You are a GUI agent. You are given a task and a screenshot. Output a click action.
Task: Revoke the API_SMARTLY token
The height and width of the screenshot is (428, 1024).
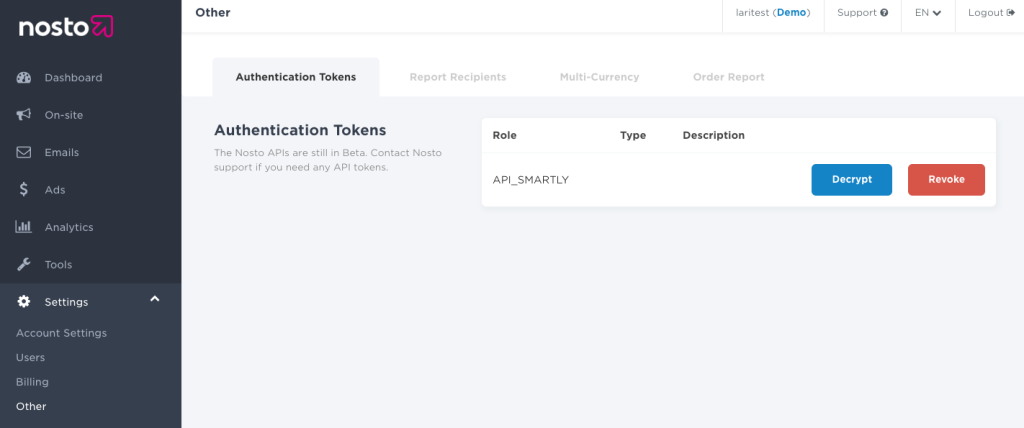(946, 179)
